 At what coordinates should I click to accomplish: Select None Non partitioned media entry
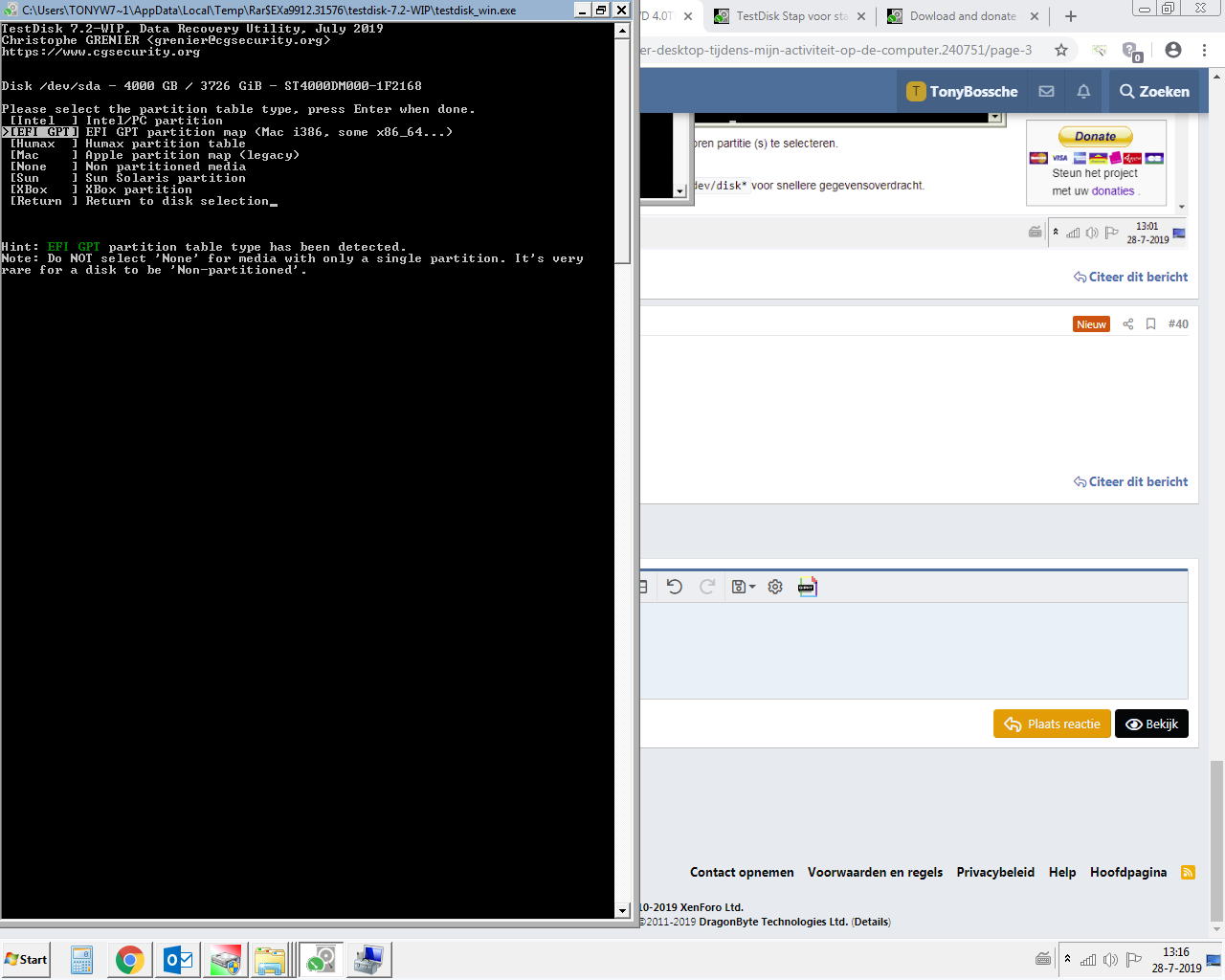point(127,167)
